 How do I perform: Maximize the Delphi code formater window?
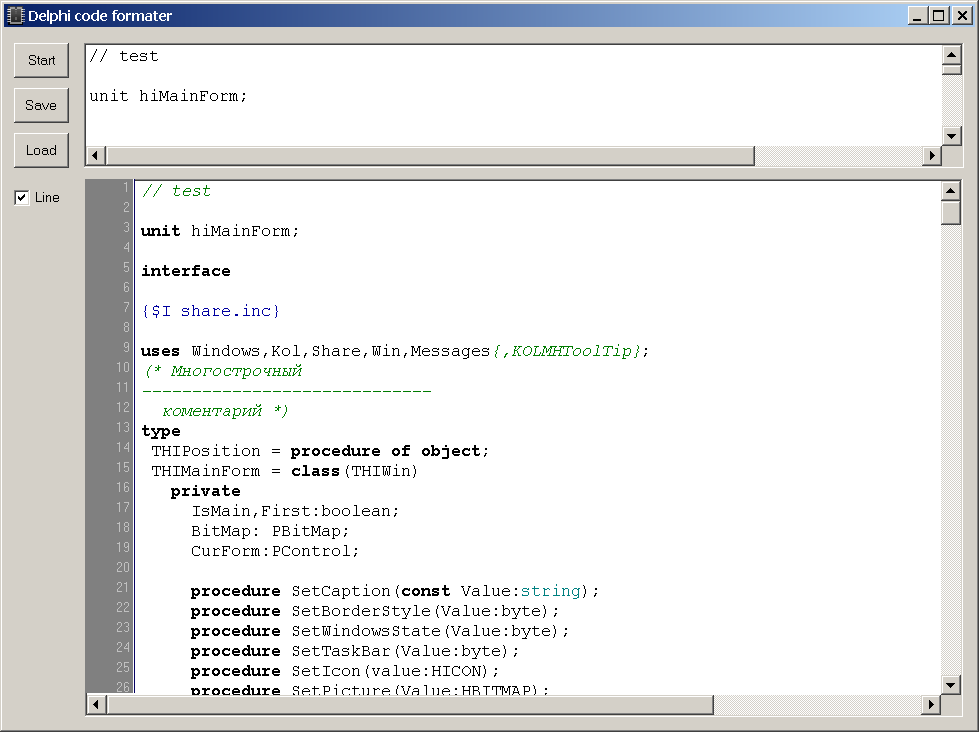pos(938,16)
